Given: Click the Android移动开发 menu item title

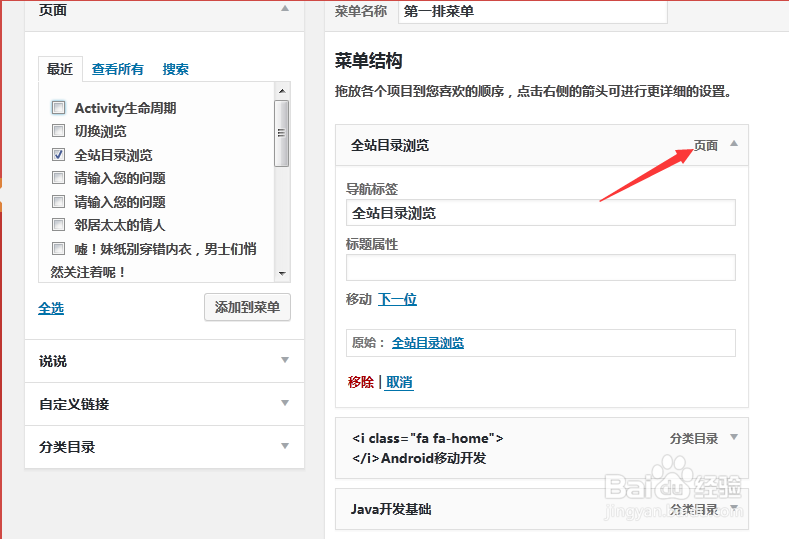Looking at the screenshot, I should tap(428, 448).
